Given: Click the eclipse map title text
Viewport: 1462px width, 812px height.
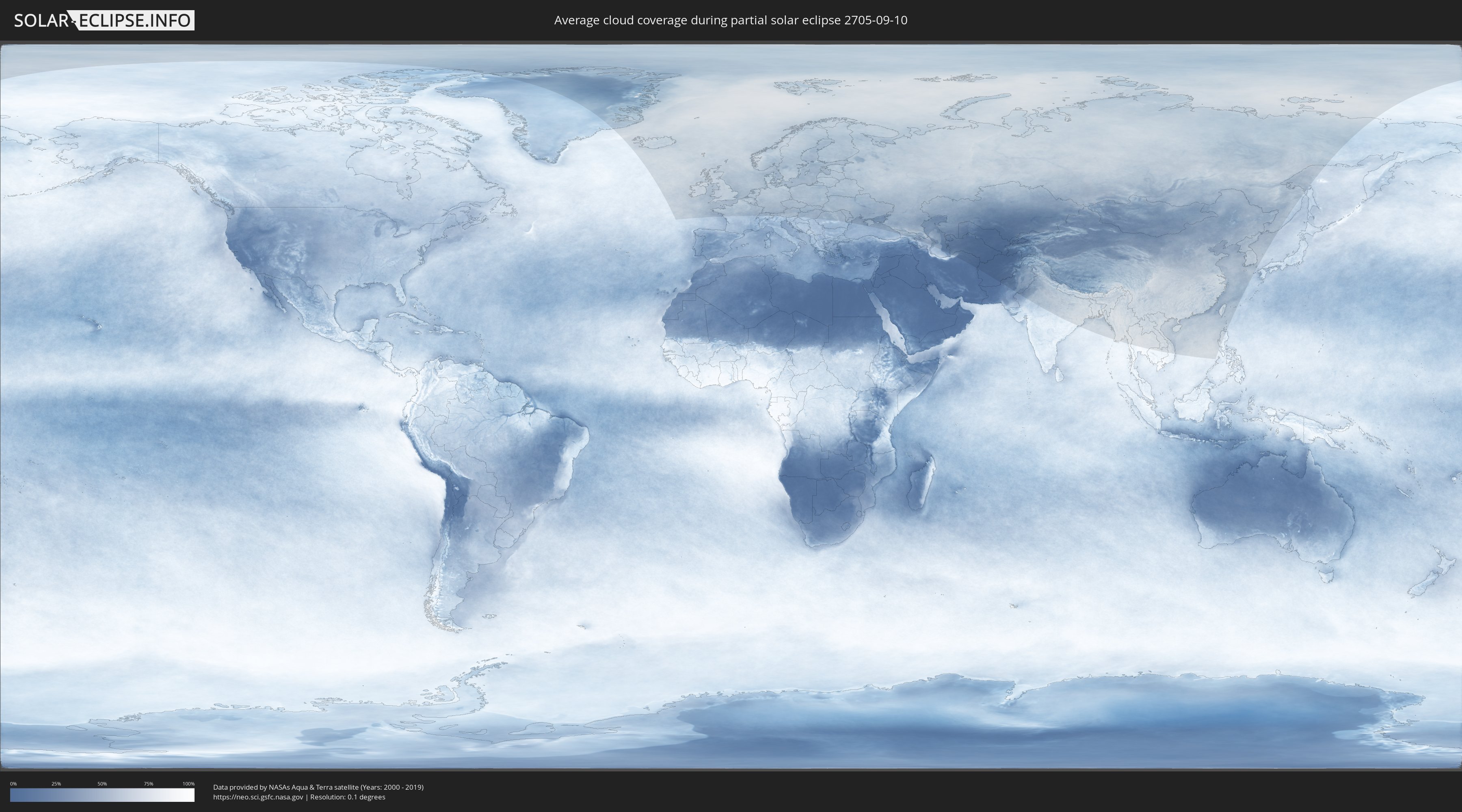Looking at the screenshot, I should (731, 20).
